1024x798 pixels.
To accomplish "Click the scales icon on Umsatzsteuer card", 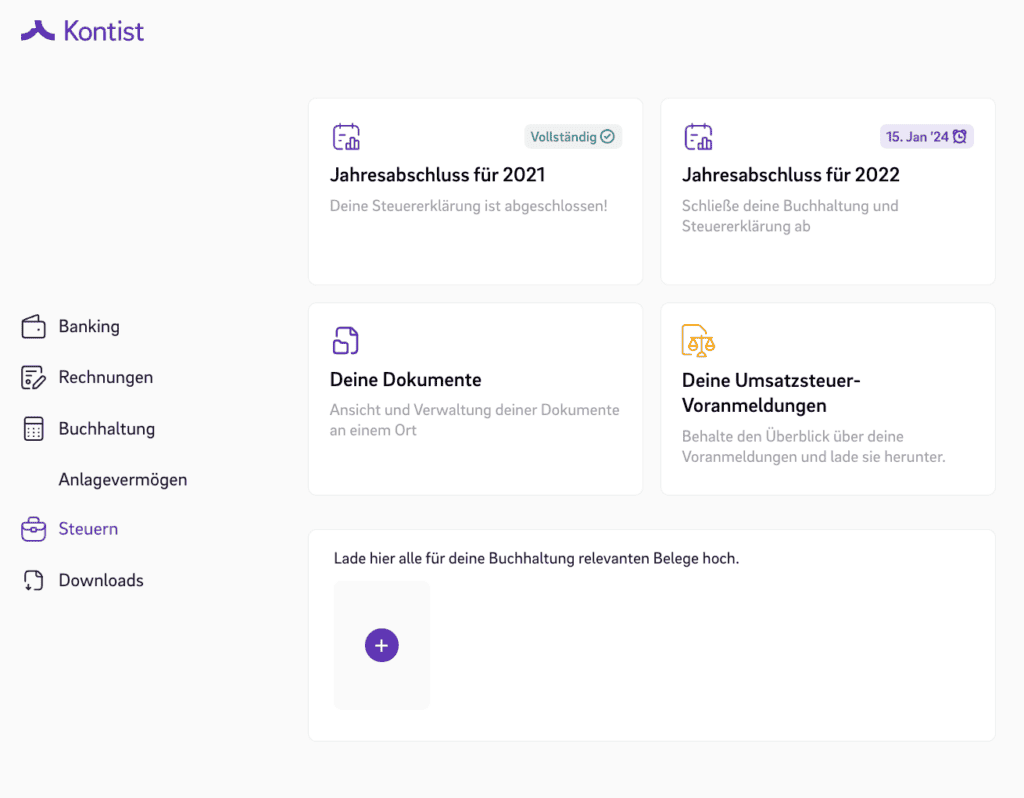I will click(697, 341).
